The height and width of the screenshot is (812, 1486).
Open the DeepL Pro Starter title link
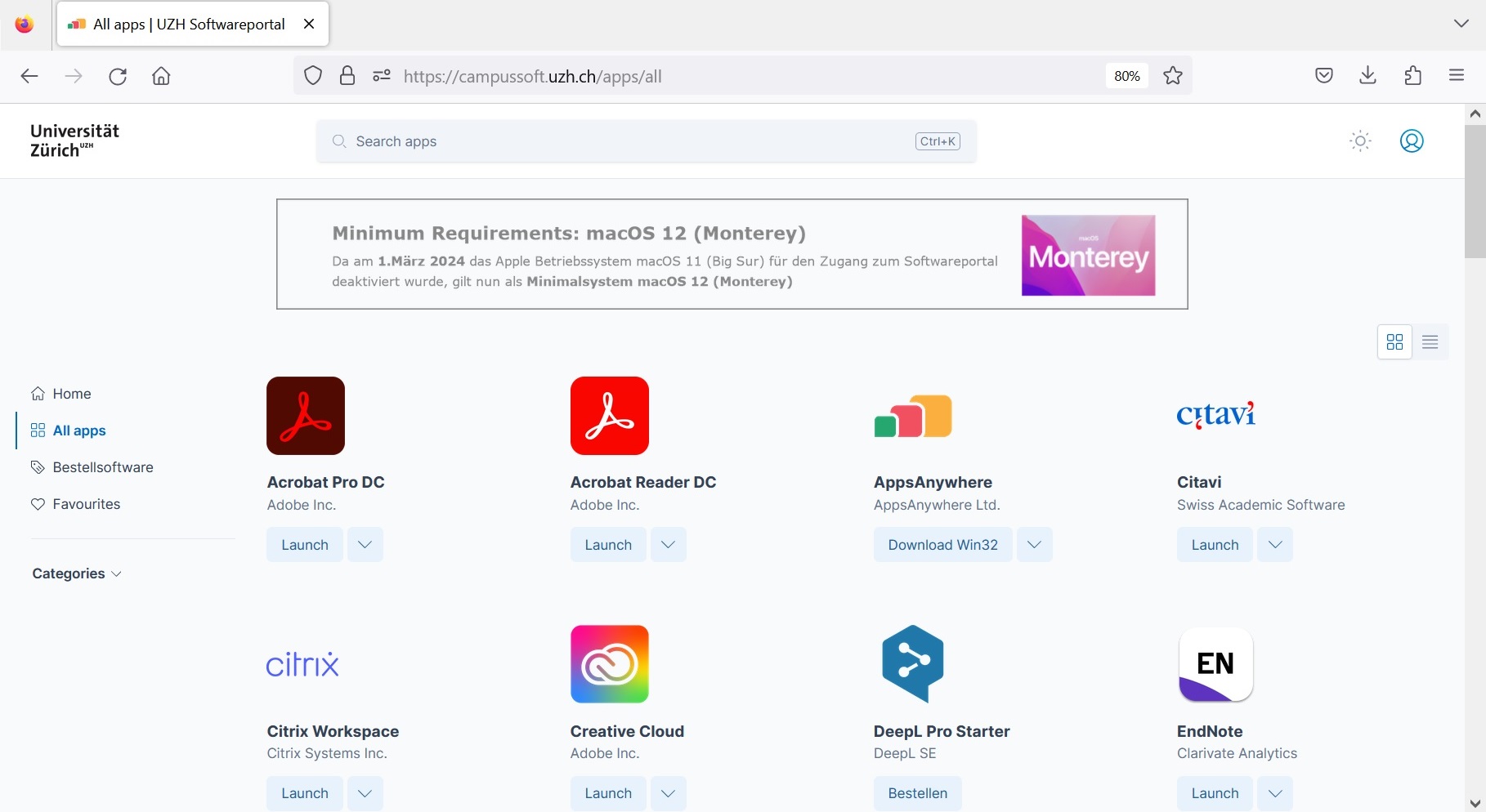point(942,731)
